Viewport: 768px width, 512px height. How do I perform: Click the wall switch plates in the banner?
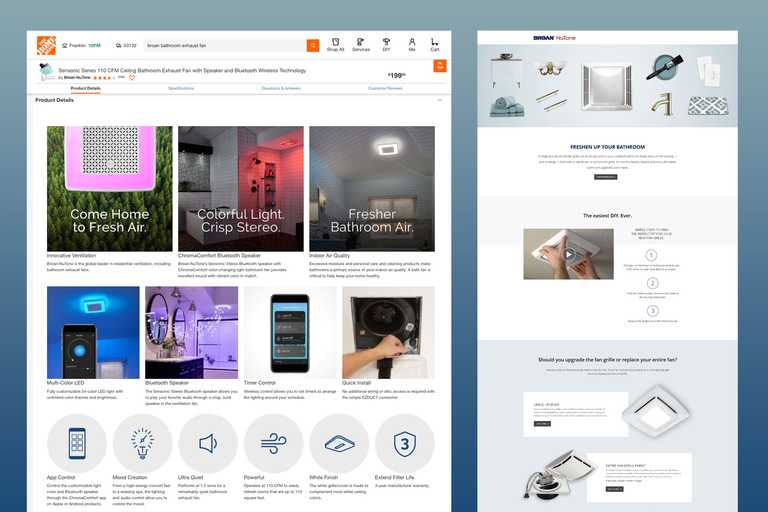click(708, 72)
